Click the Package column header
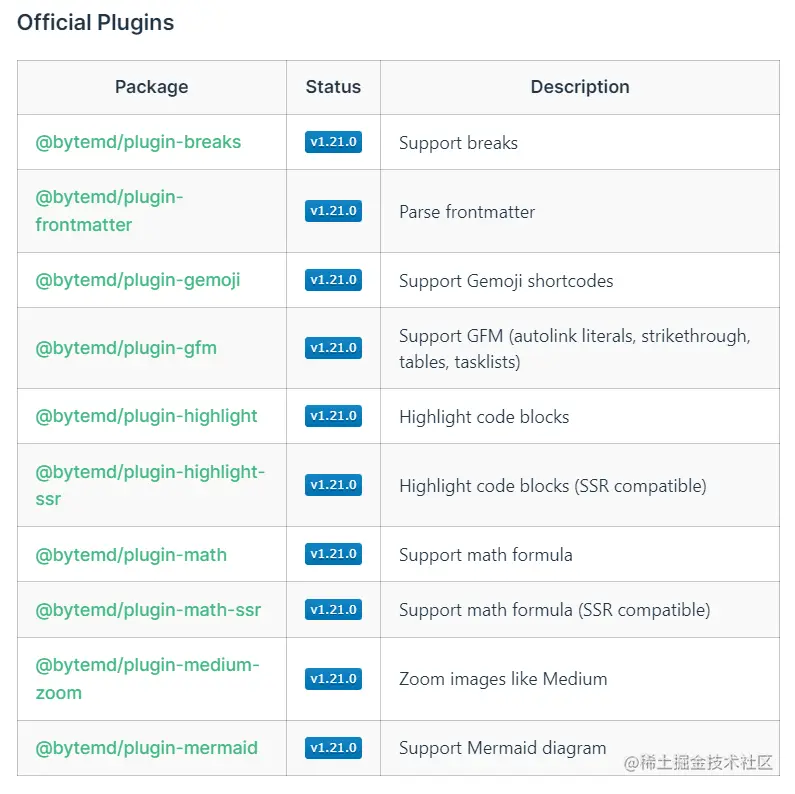Viewport: 795px width, 794px height. (x=151, y=87)
